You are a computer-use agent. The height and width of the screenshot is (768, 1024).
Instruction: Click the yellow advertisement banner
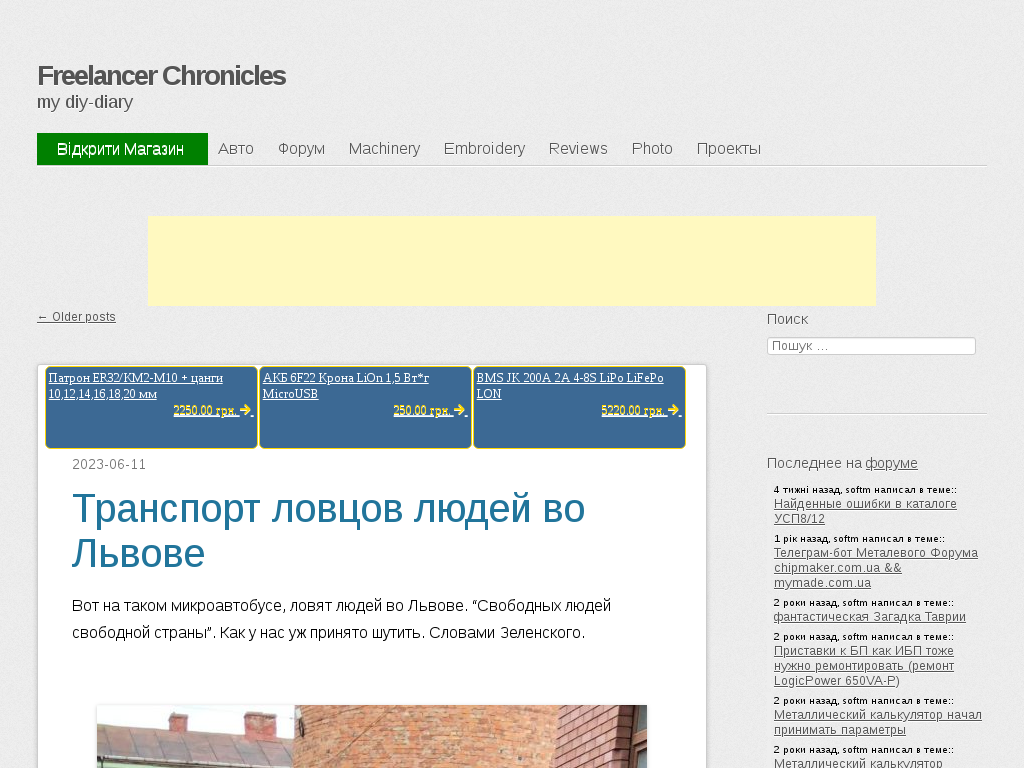point(512,261)
